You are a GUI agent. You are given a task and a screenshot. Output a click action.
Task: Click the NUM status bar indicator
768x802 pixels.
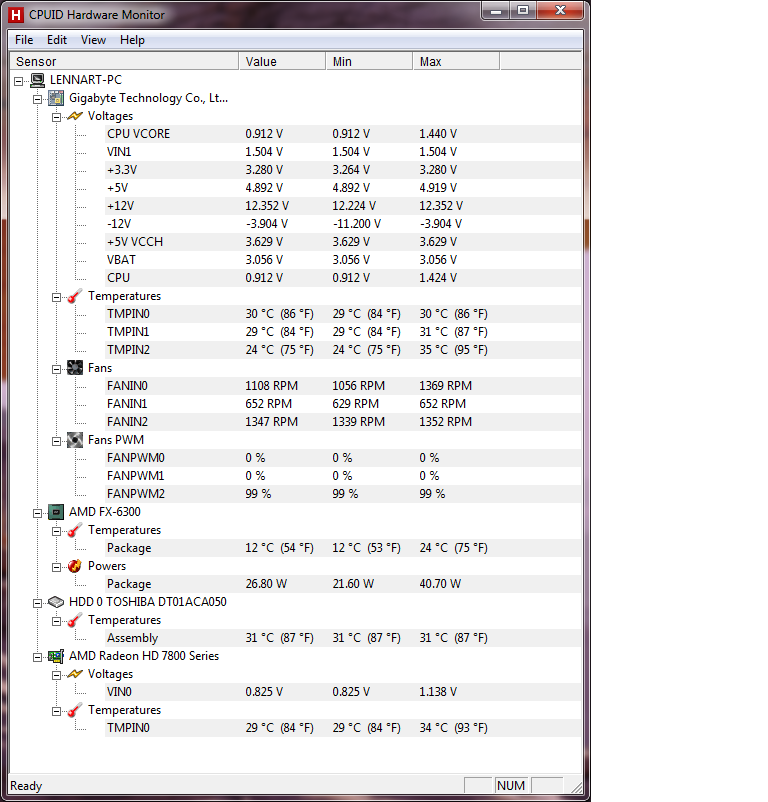[511, 786]
